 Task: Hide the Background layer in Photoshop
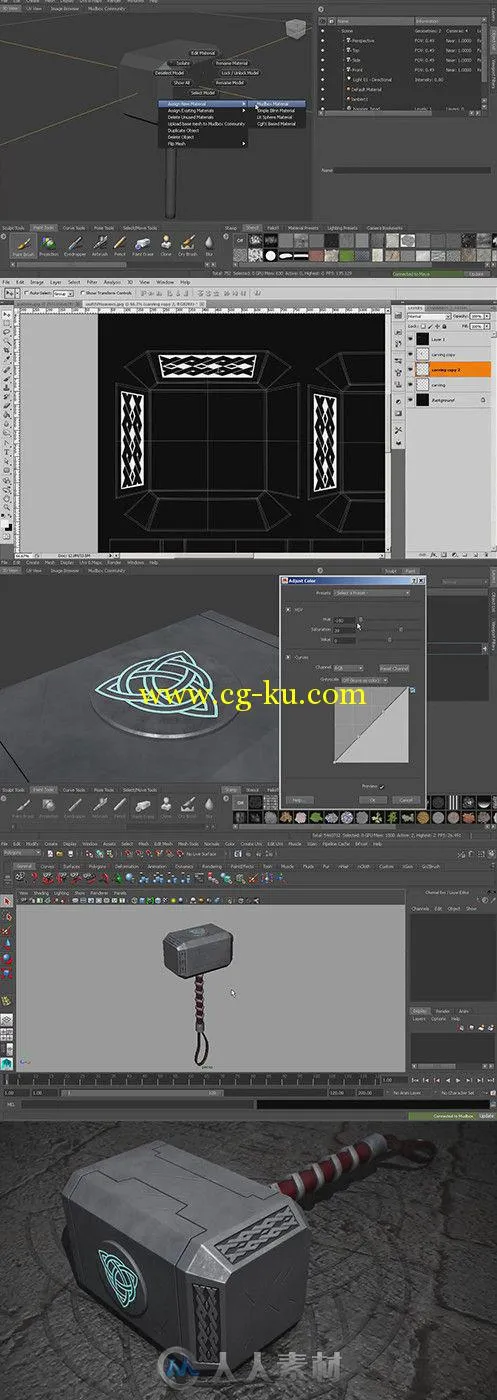[410, 400]
